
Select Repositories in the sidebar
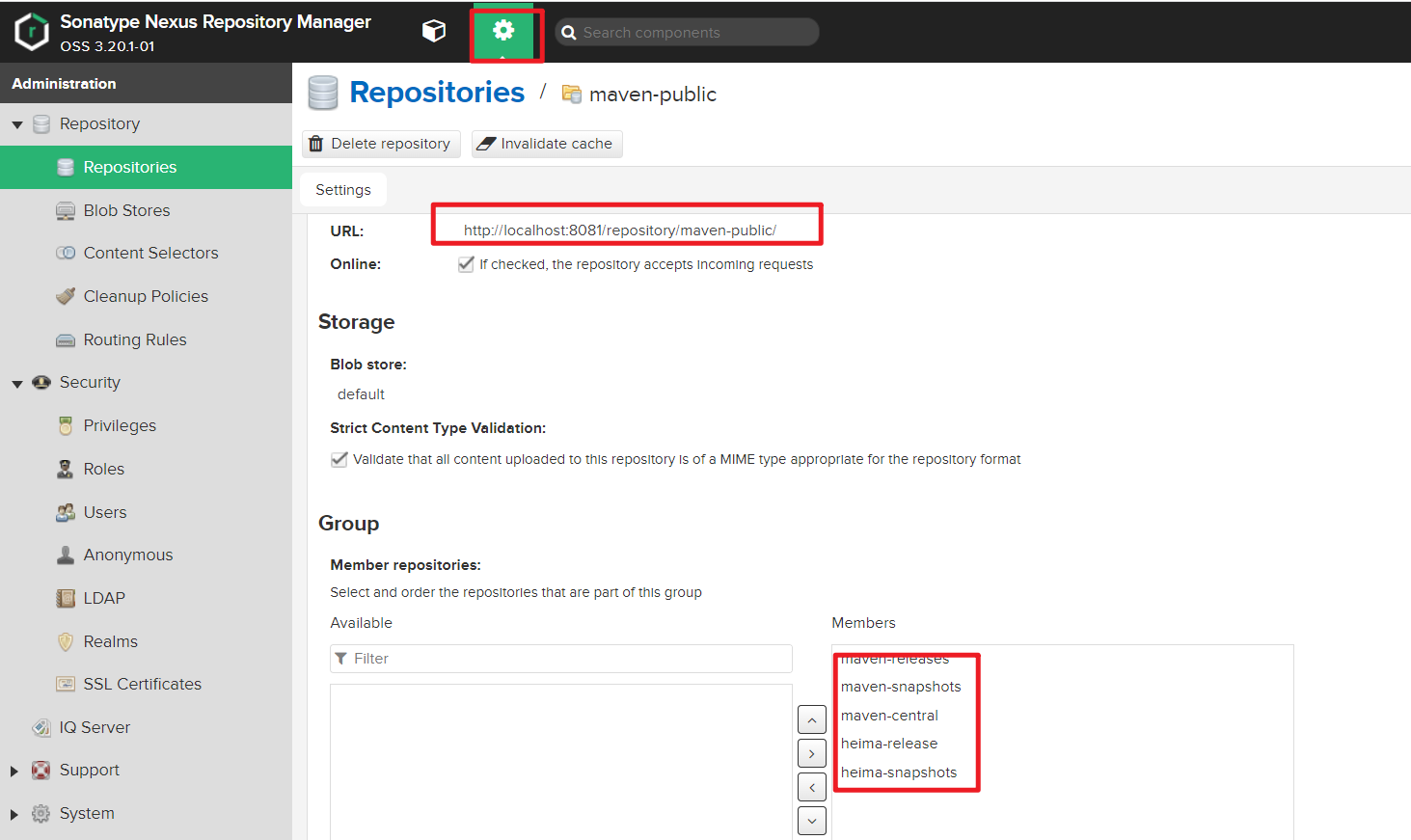[146, 167]
